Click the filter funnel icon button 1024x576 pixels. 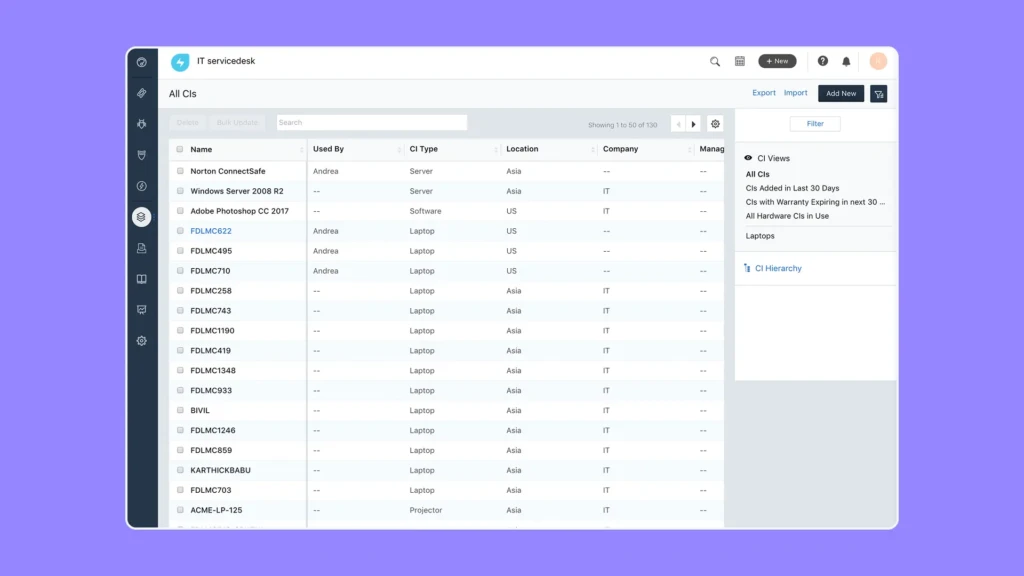(x=879, y=94)
